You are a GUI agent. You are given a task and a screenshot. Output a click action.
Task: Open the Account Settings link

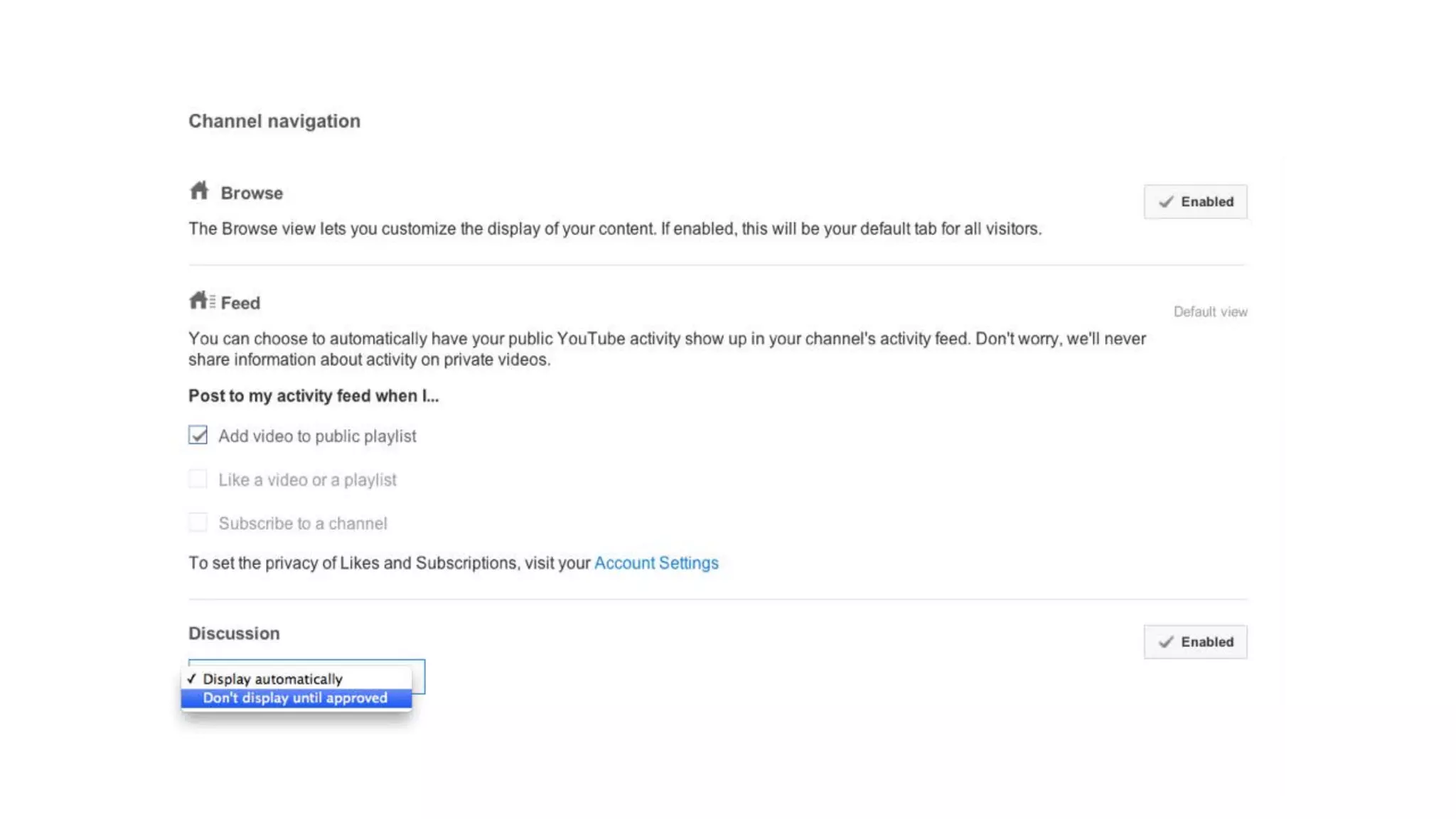655,563
